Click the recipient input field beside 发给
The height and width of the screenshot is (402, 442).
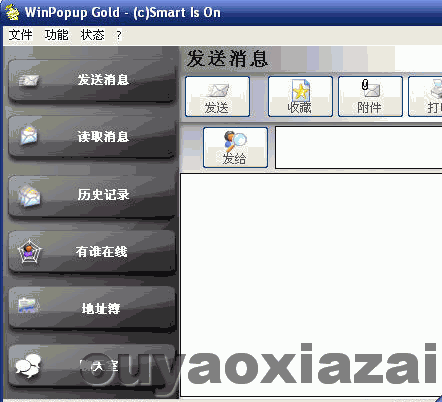click(x=359, y=147)
